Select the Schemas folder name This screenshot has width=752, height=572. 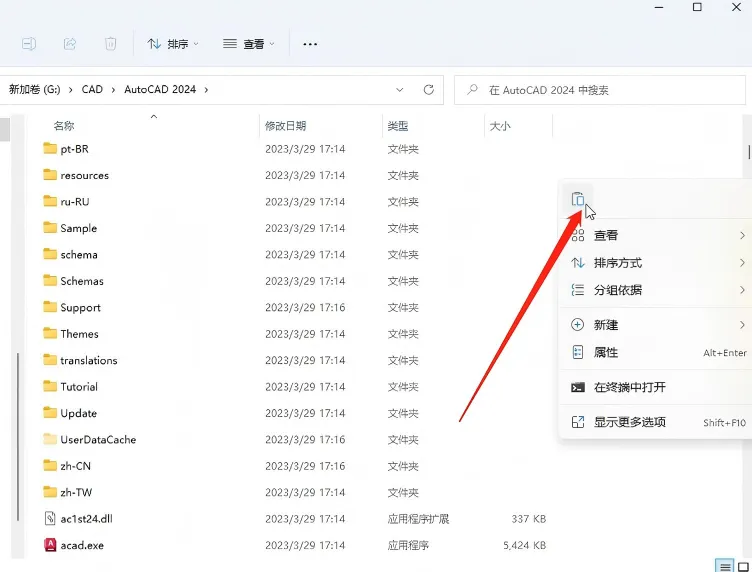(x=82, y=281)
